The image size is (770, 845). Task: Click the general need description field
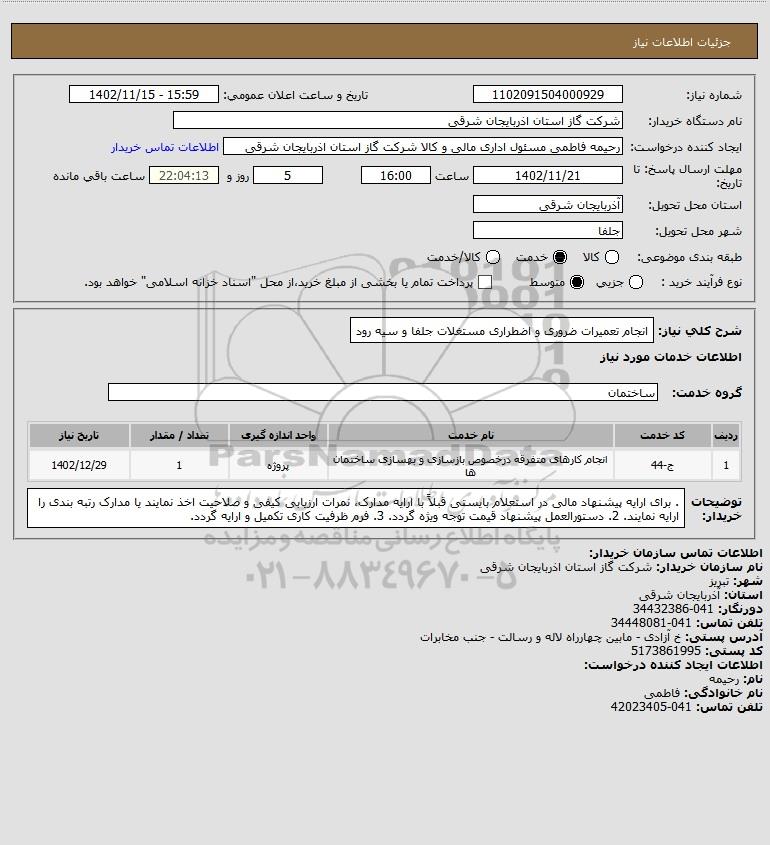coord(502,331)
